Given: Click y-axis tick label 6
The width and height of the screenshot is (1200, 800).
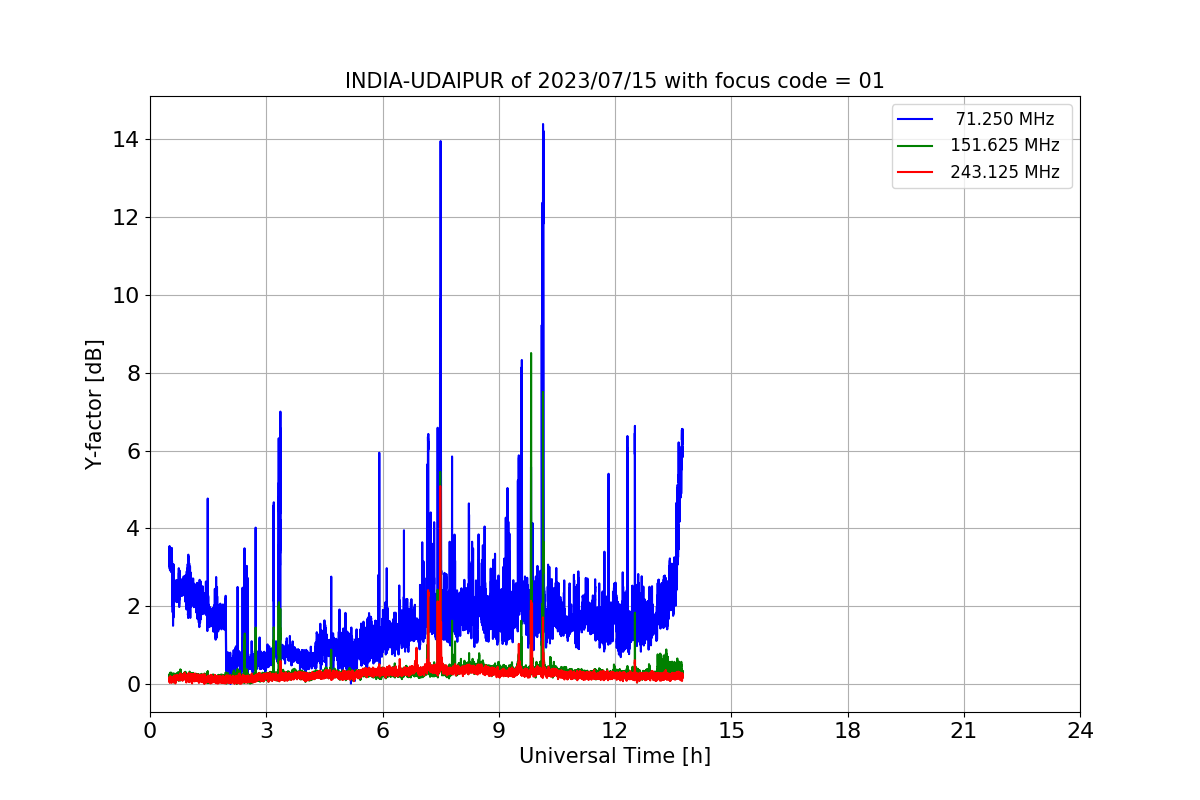Looking at the screenshot, I should pyautogui.click(x=132, y=451).
